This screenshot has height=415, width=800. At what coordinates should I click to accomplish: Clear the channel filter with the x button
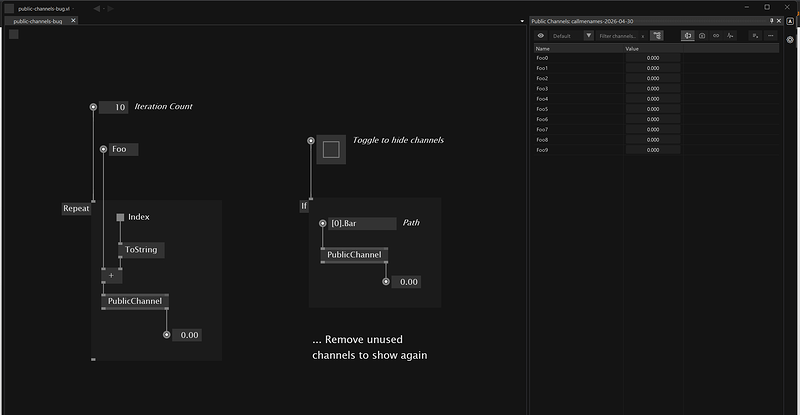[x=643, y=36]
